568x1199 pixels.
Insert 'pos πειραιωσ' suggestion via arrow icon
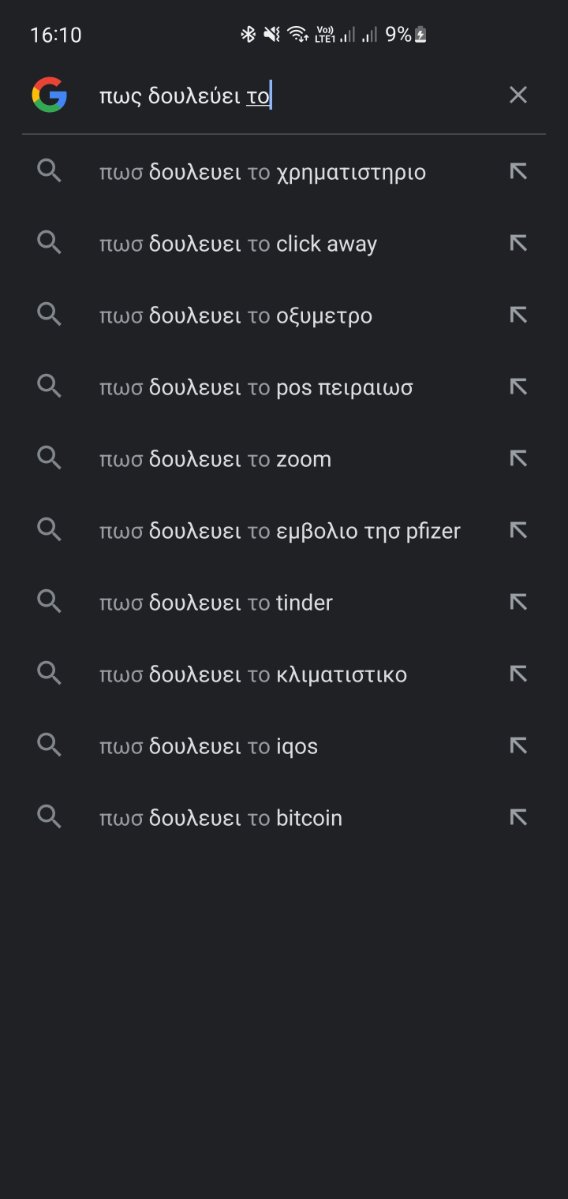(518, 387)
